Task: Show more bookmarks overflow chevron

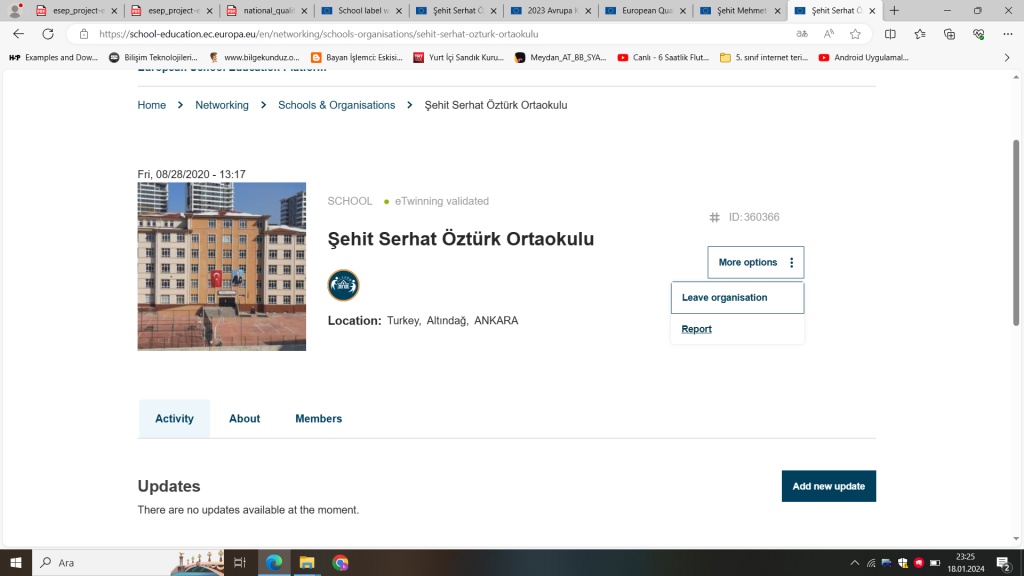Action: [x=1007, y=57]
